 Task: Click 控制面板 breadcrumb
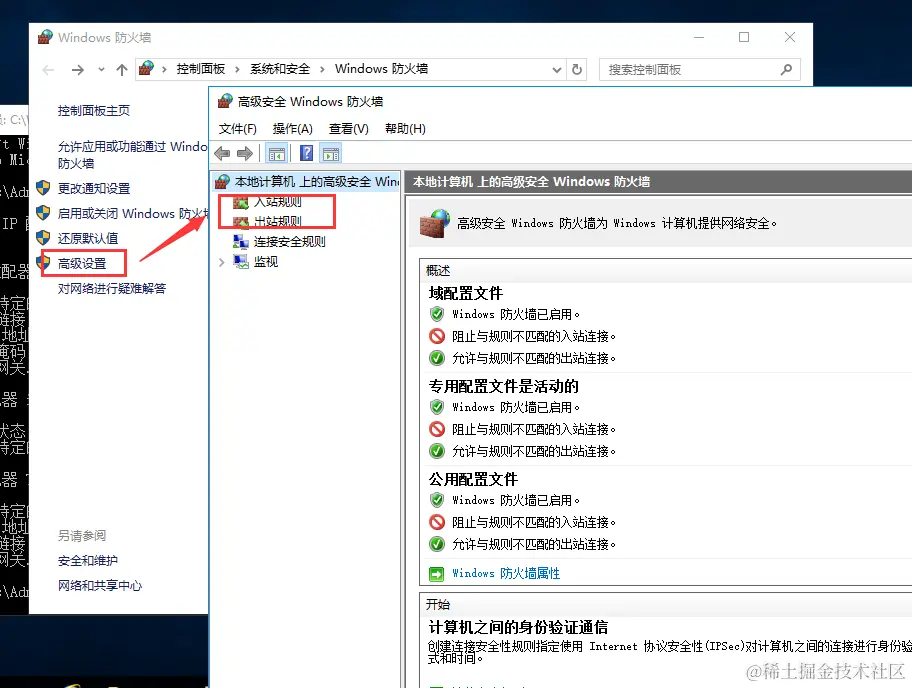201,69
